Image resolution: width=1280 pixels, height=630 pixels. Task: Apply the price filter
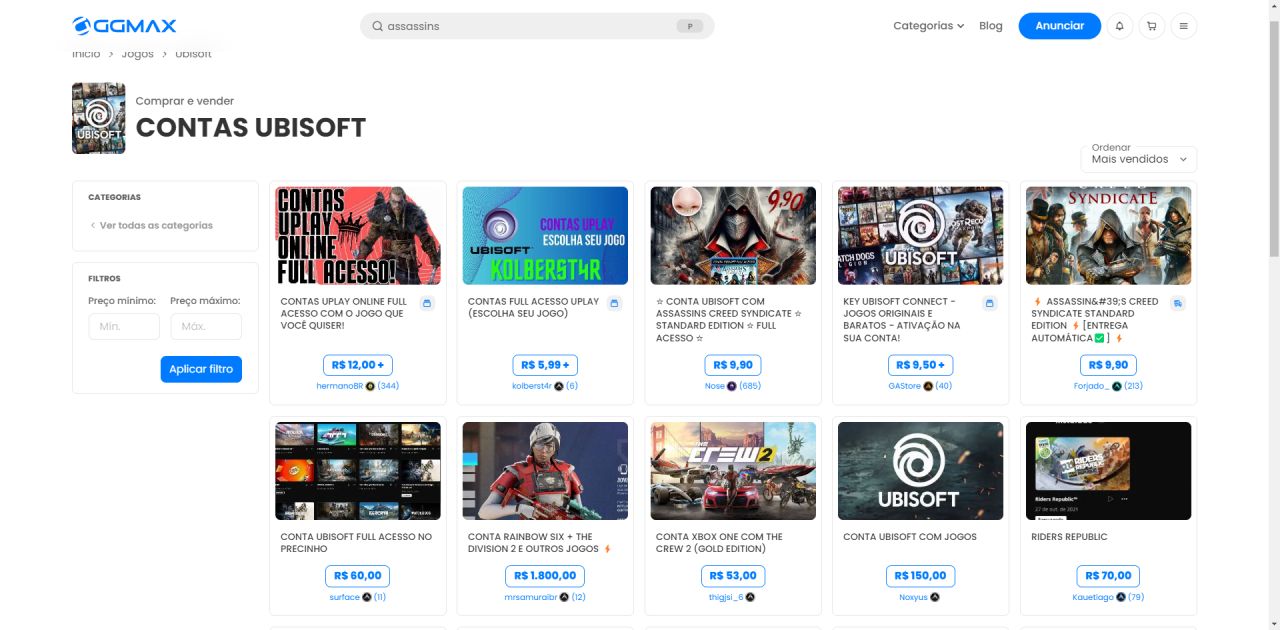[x=201, y=369]
